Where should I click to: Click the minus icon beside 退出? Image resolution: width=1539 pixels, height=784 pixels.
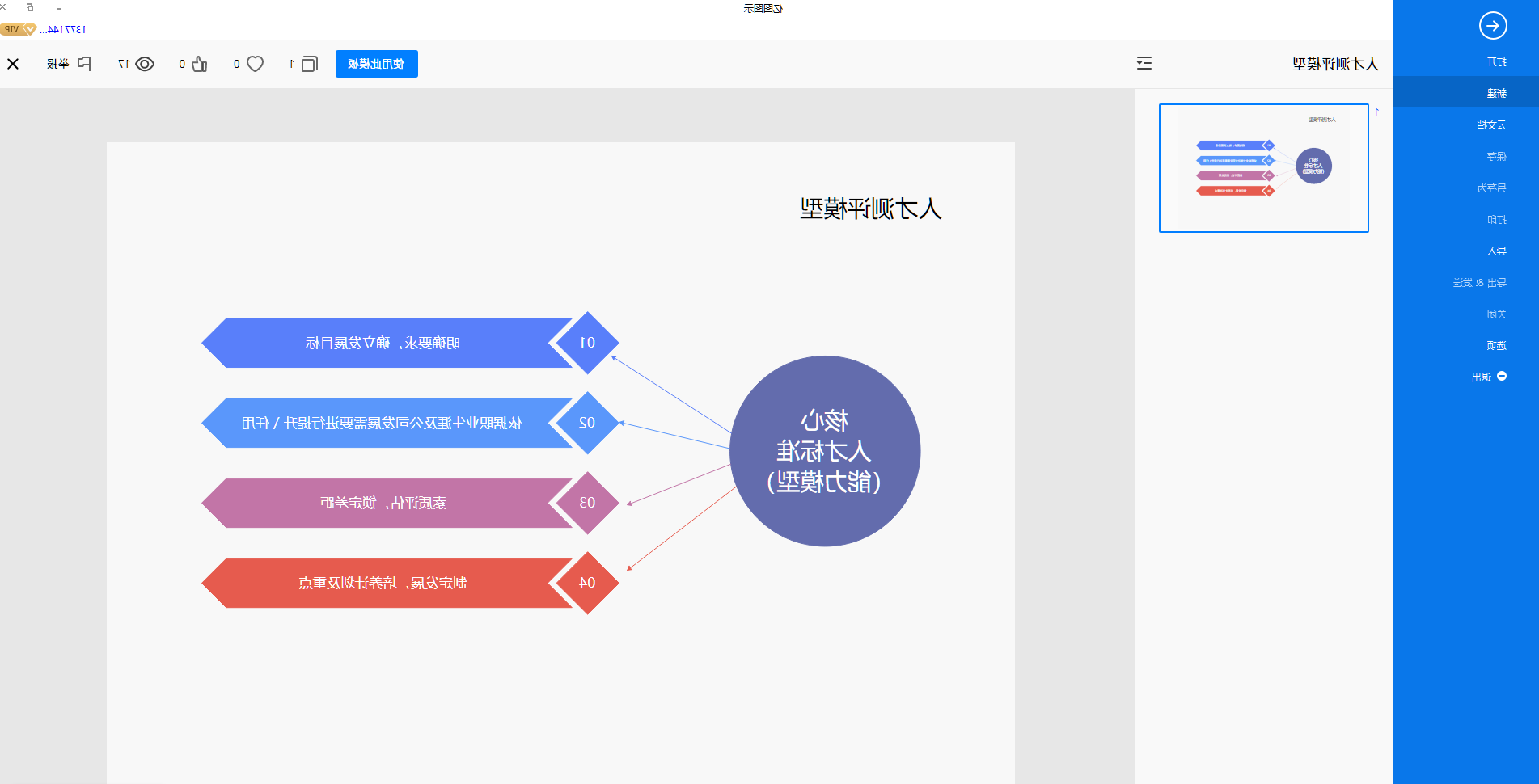pyautogui.click(x=1502, y=377)
